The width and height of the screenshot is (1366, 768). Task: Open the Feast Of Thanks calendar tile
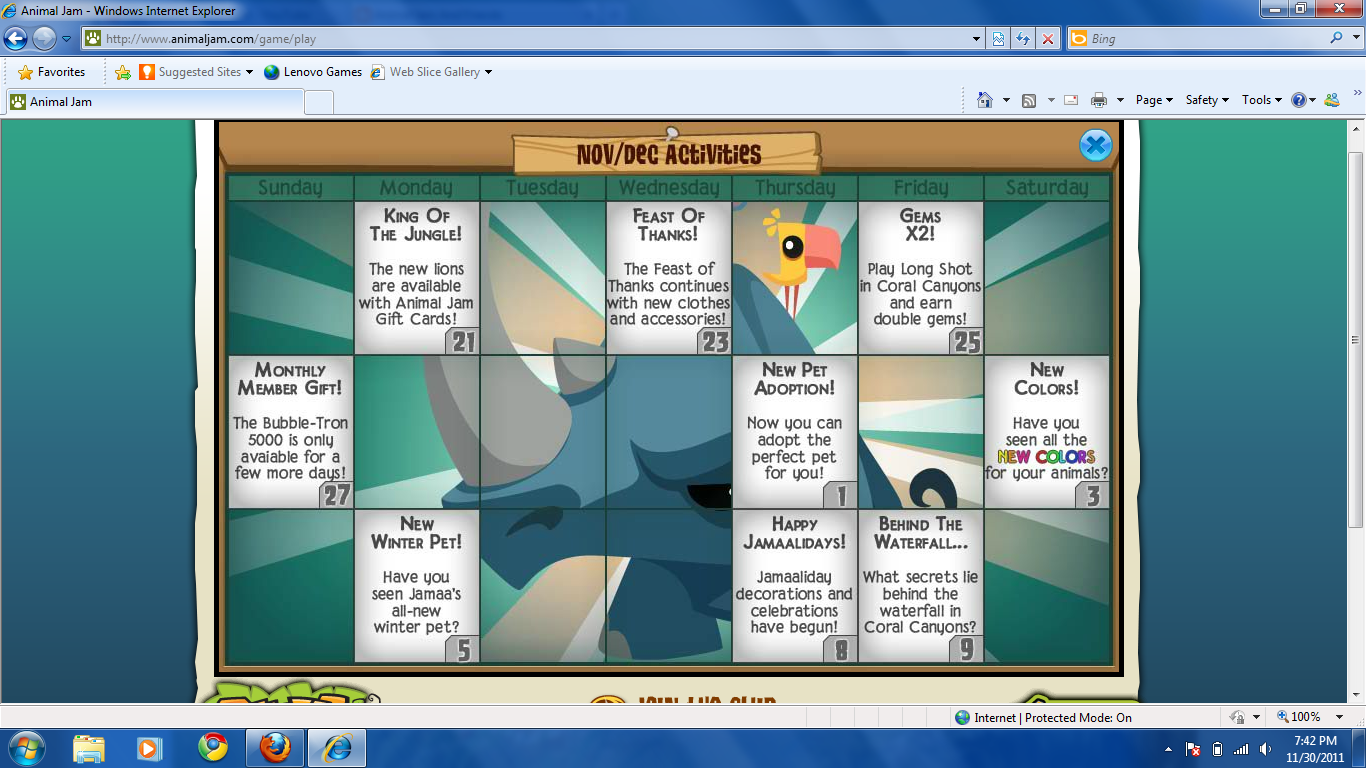[669, 278]
